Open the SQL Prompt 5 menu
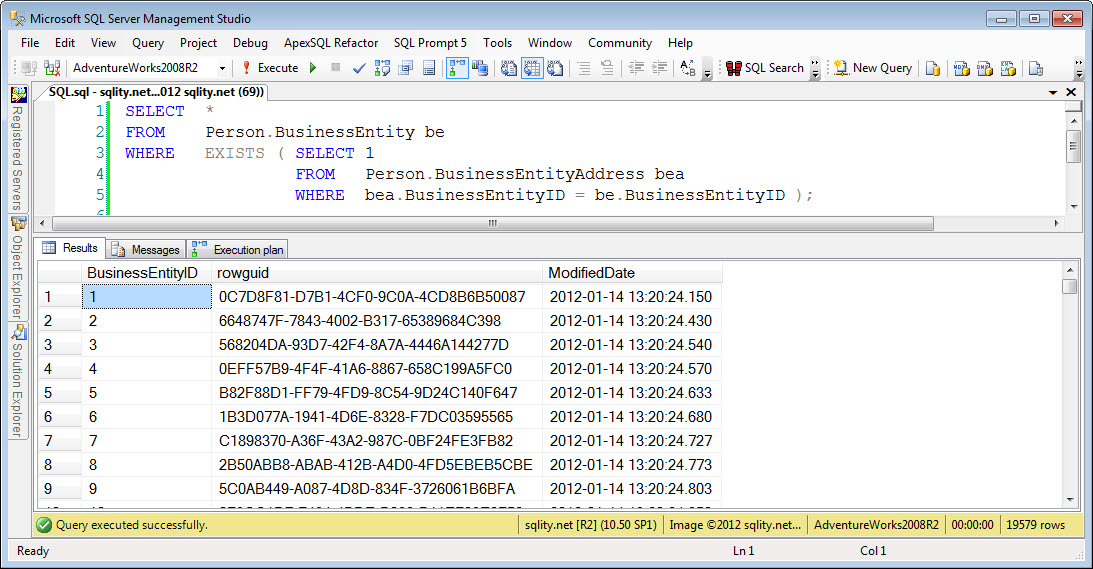The height and width of the screenshot is (569, 1093). pos(430,43)
